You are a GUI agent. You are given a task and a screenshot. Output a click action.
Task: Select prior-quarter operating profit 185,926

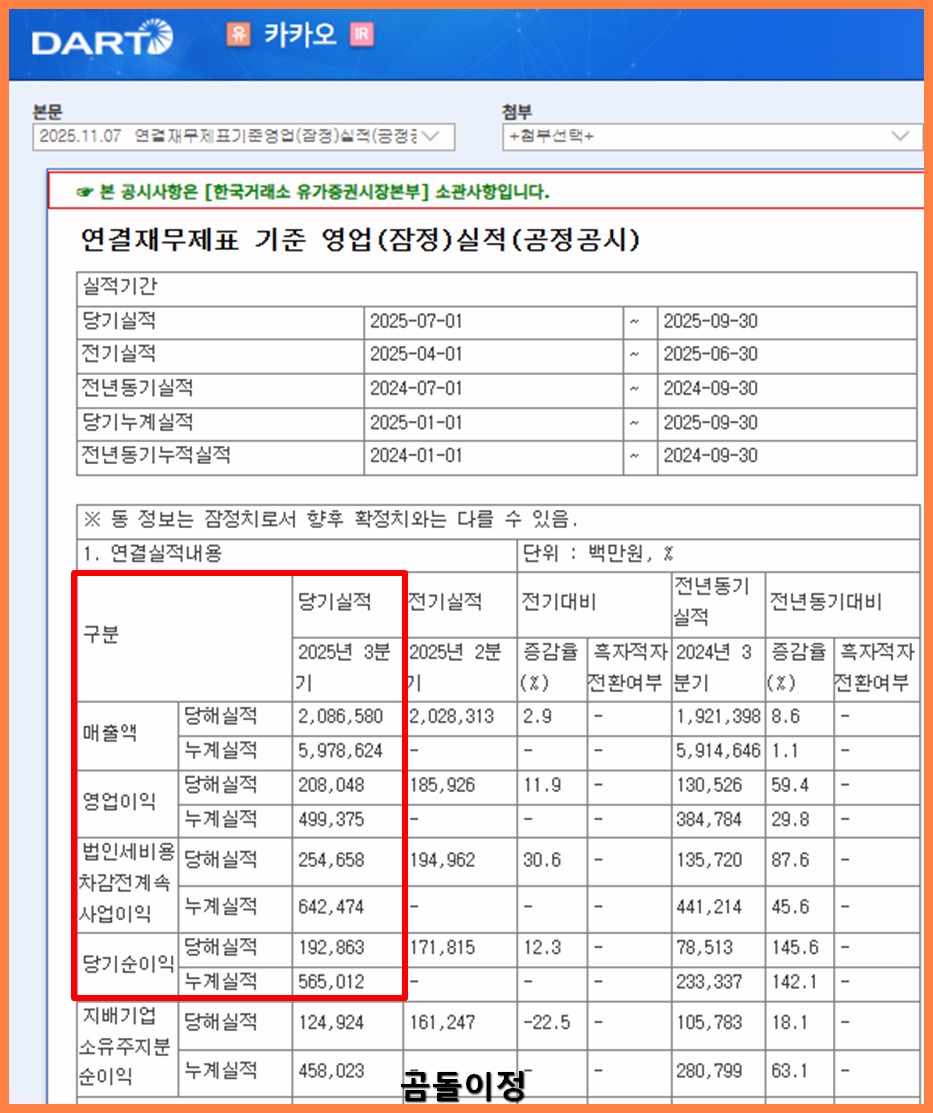click(x=442, y=786)
